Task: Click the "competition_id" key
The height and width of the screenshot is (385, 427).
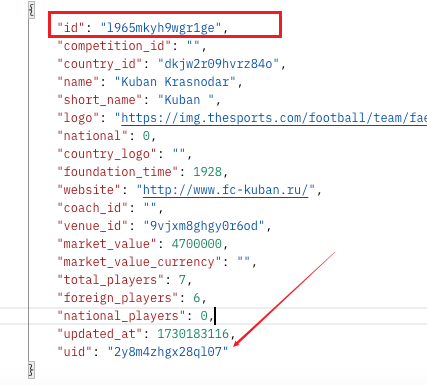Action: click(x=114, y=46)
